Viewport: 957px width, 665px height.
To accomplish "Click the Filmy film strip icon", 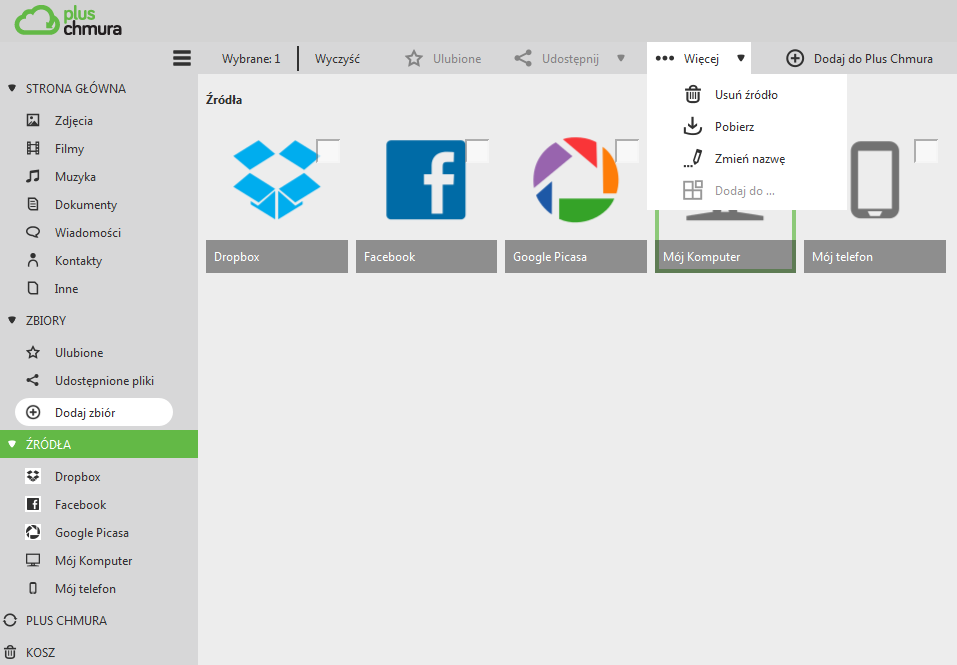I will coord(33,148).
